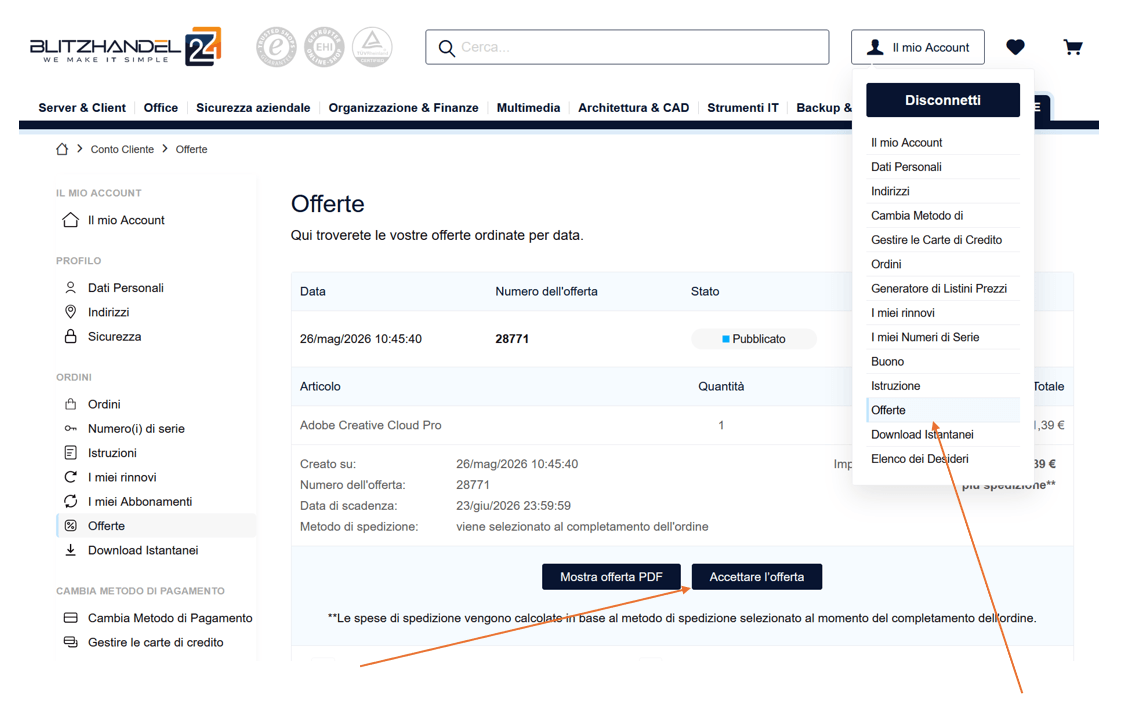Click the stacked cards icon for Gestire le carte
The image size is (1141, 715).
click(71, 642)
